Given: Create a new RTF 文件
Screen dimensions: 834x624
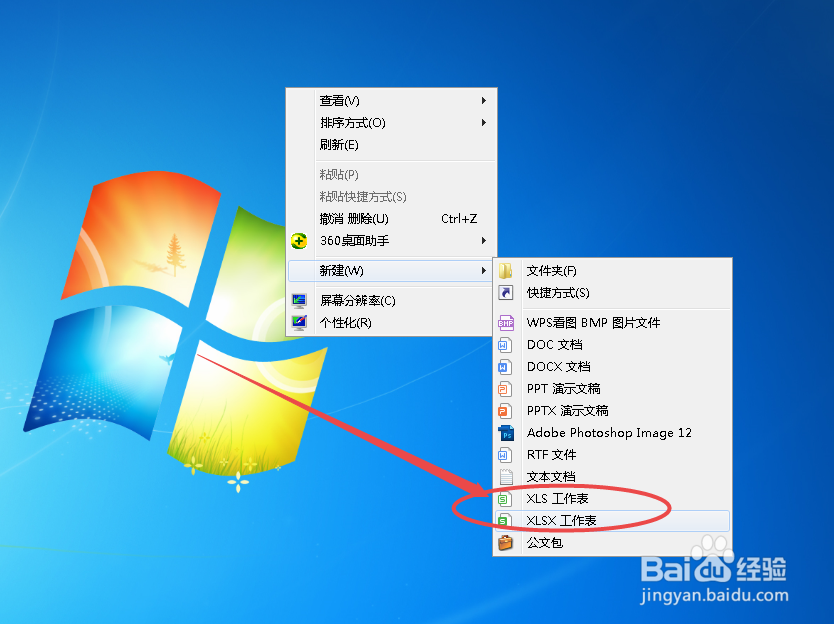Looking at the screenshot, I should [x=612, y=455].
